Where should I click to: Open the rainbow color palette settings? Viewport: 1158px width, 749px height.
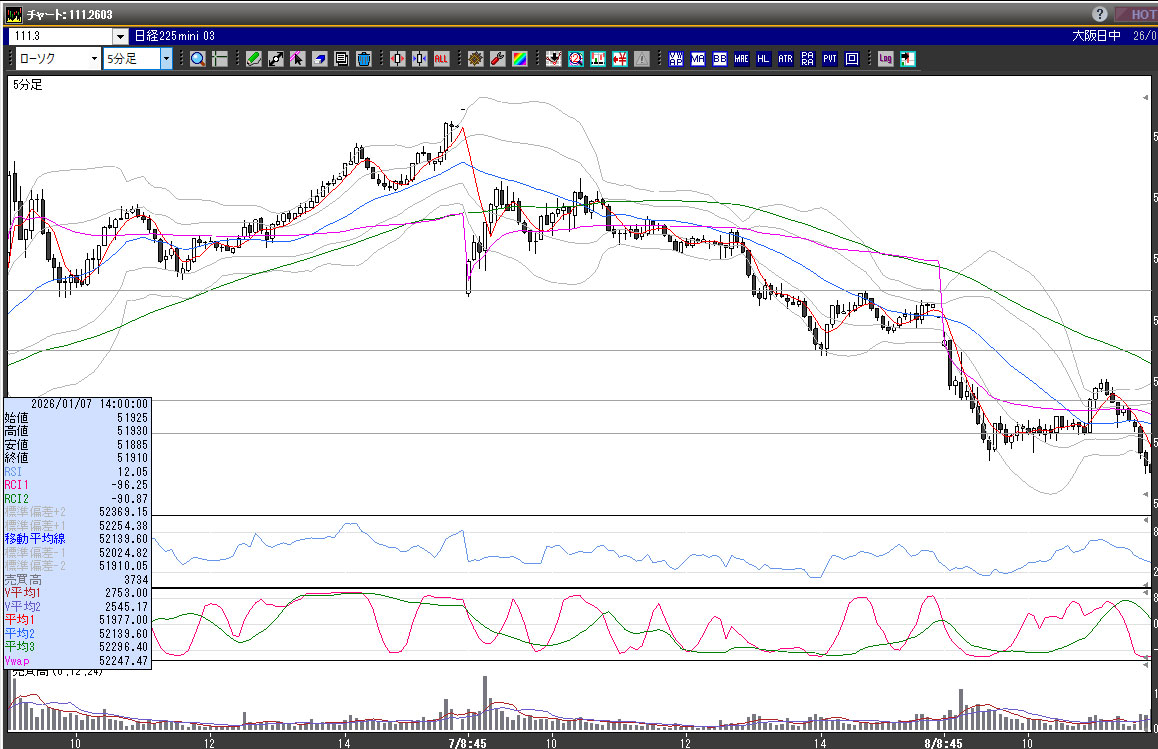coord(519,59)
